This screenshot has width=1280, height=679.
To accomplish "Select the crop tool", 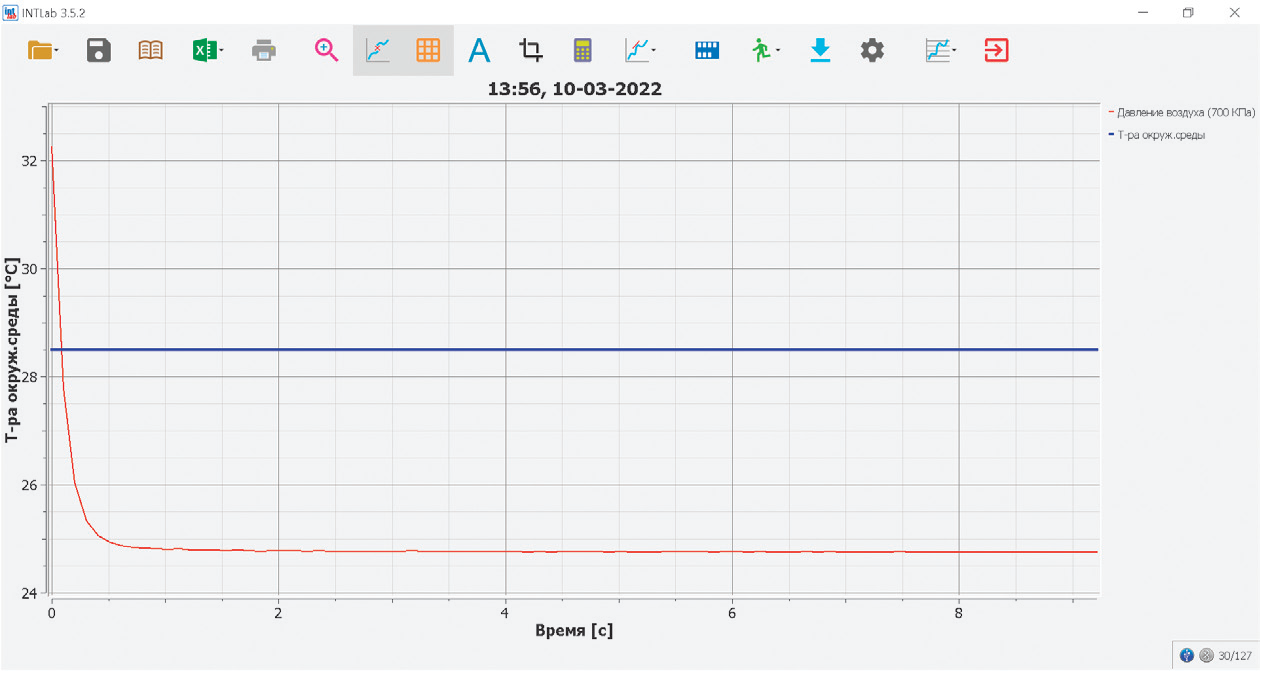I will coord(531,50).
